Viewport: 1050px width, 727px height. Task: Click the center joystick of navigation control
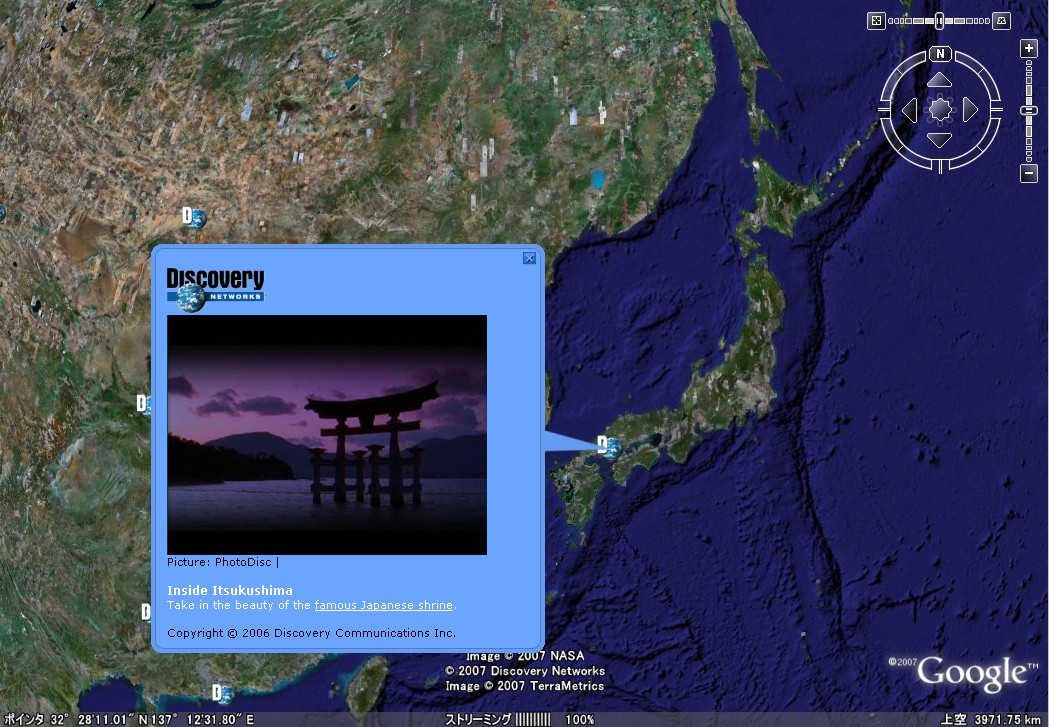[940, 110]
